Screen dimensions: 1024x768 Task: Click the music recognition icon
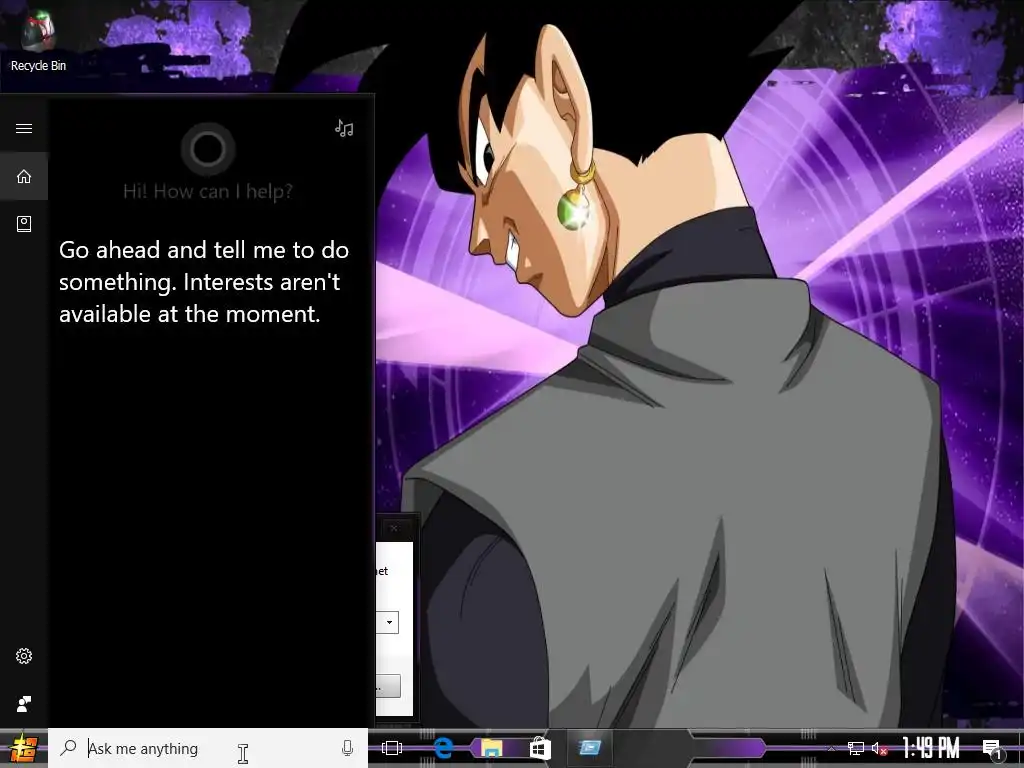pos(344,128)
